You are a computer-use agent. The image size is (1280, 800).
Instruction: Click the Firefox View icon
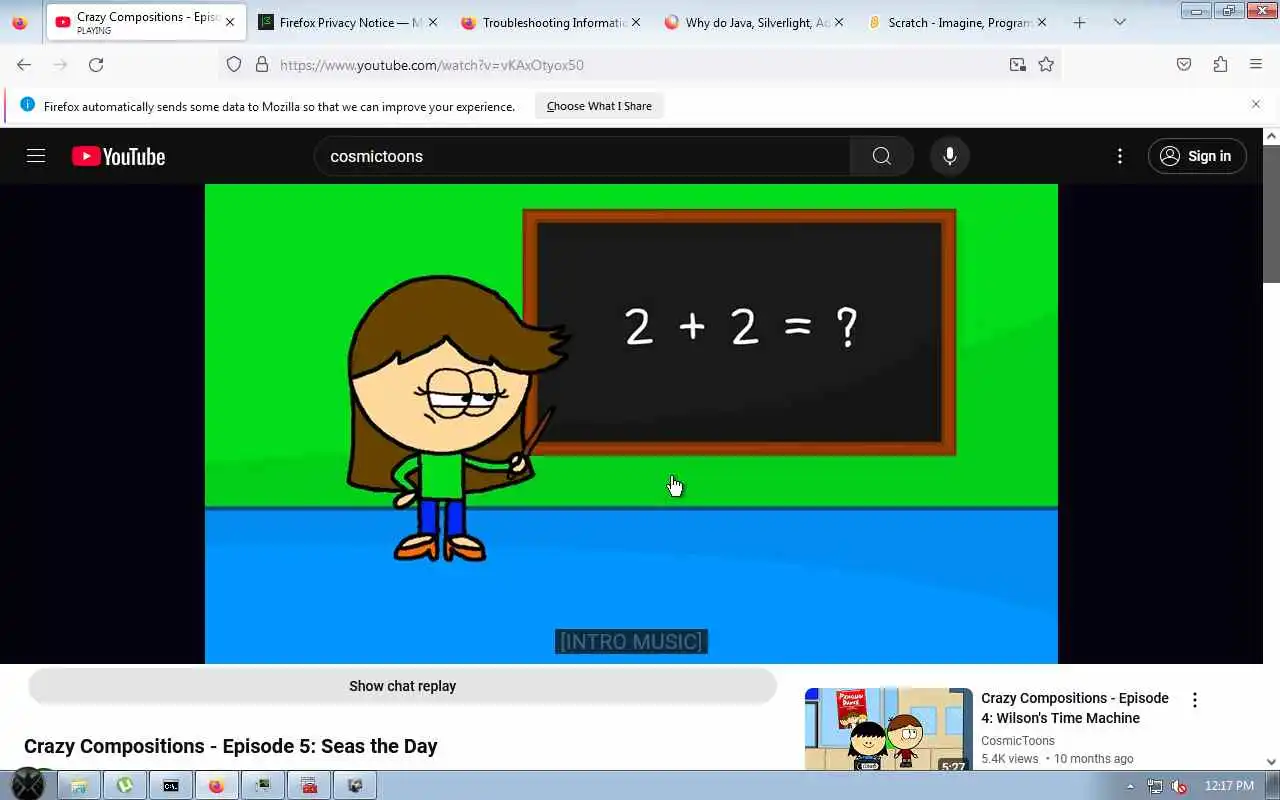(20, 22)
